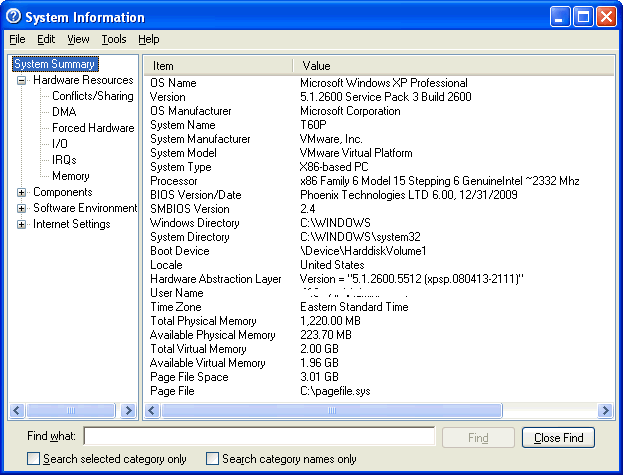Expand the Internet Settings node
The width and height of the screenshot is (623, 475).
coord(21,224)
